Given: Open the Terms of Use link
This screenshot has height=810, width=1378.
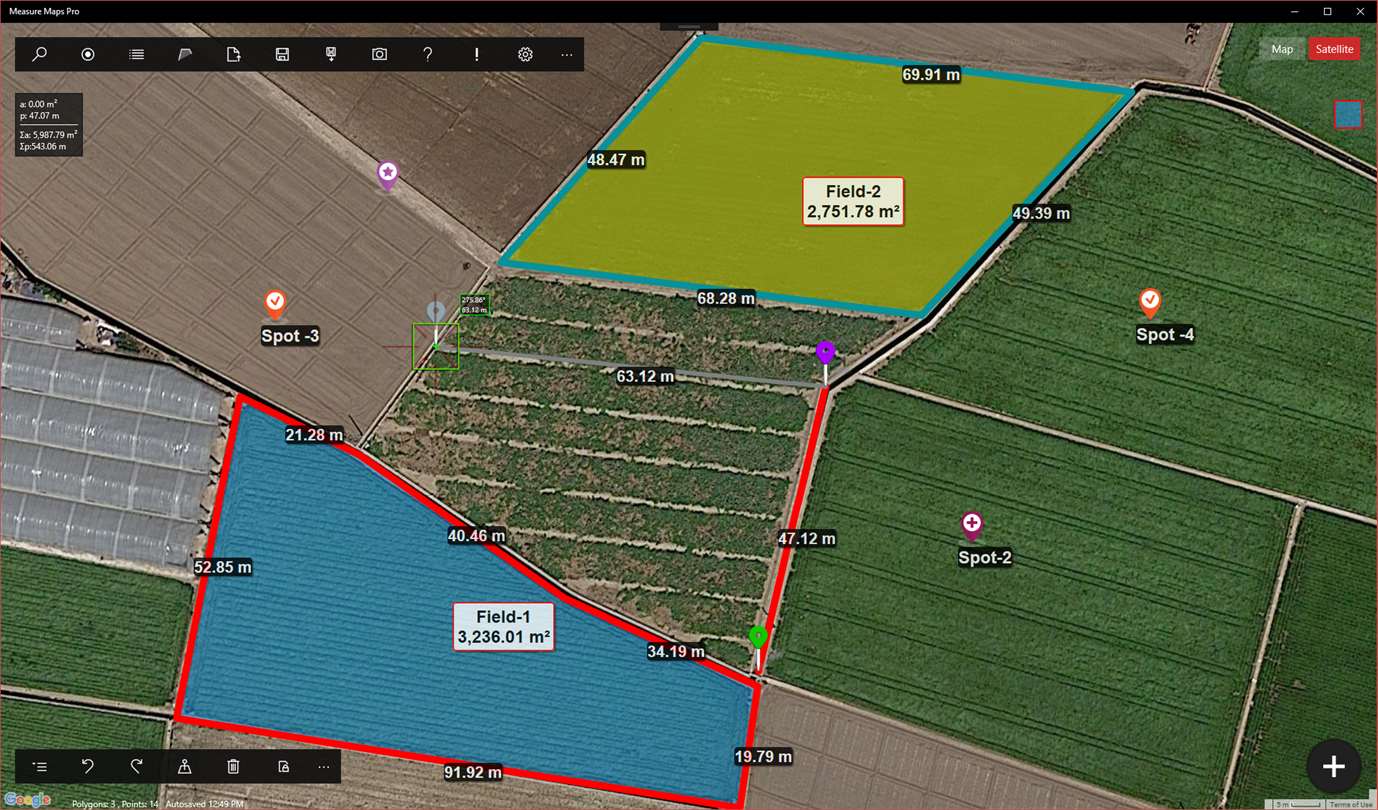Looking at the screenshot, I should coord(1351,804).
